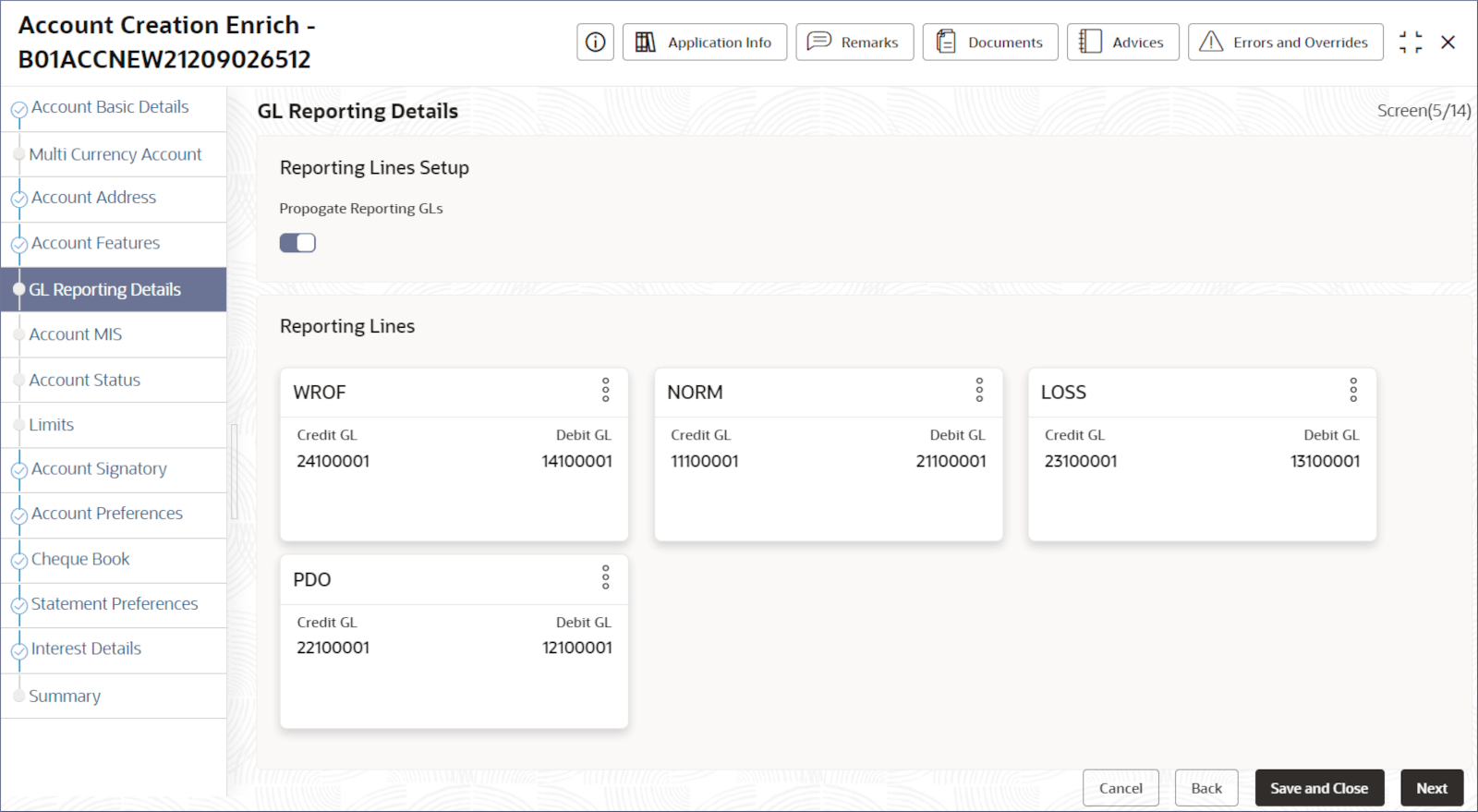Click the PDO card title
Screen dimensions: 1478x812
[312, 580]
